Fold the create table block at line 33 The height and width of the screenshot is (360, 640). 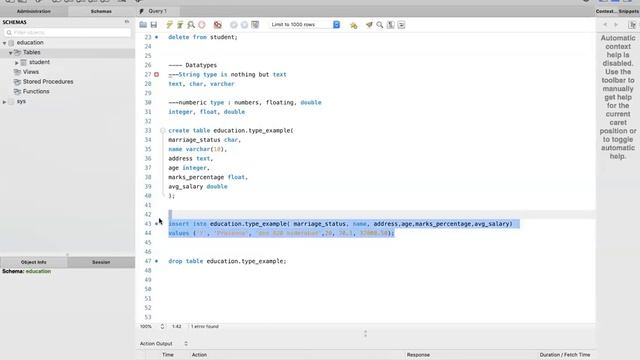tap(162, 131)
